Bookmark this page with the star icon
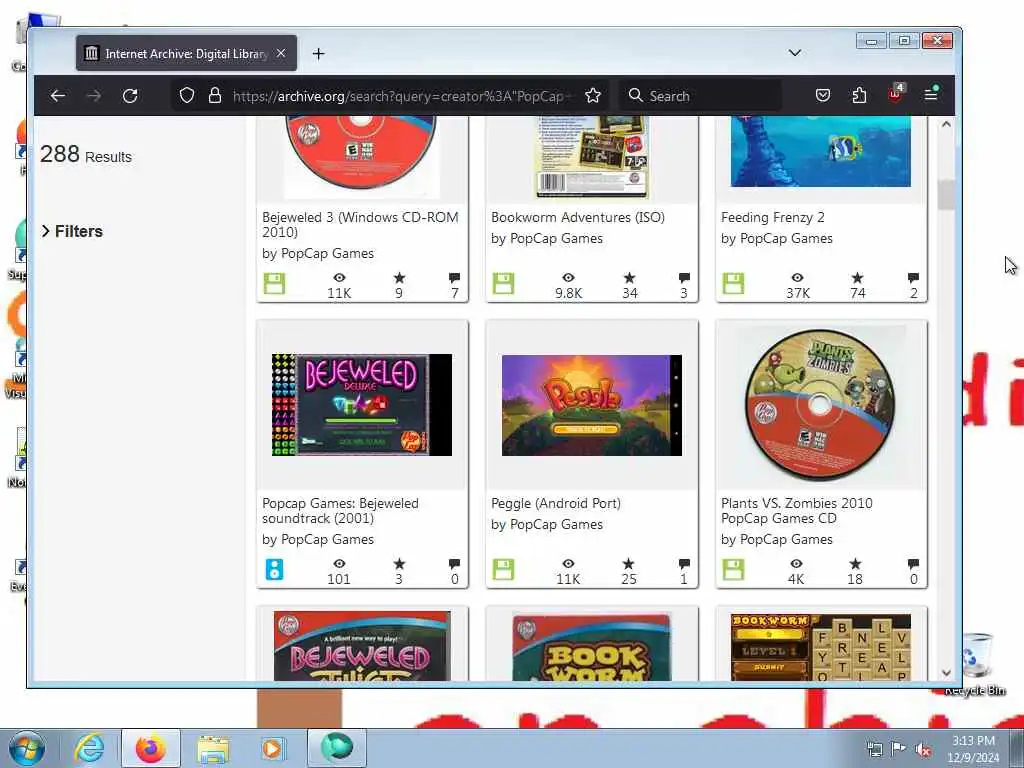The image size is (1024, 768). tap(593, 95)
